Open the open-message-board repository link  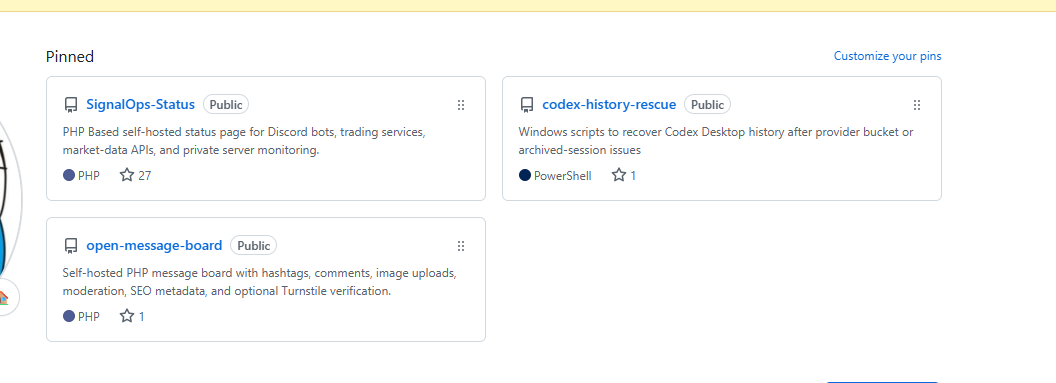154,245
